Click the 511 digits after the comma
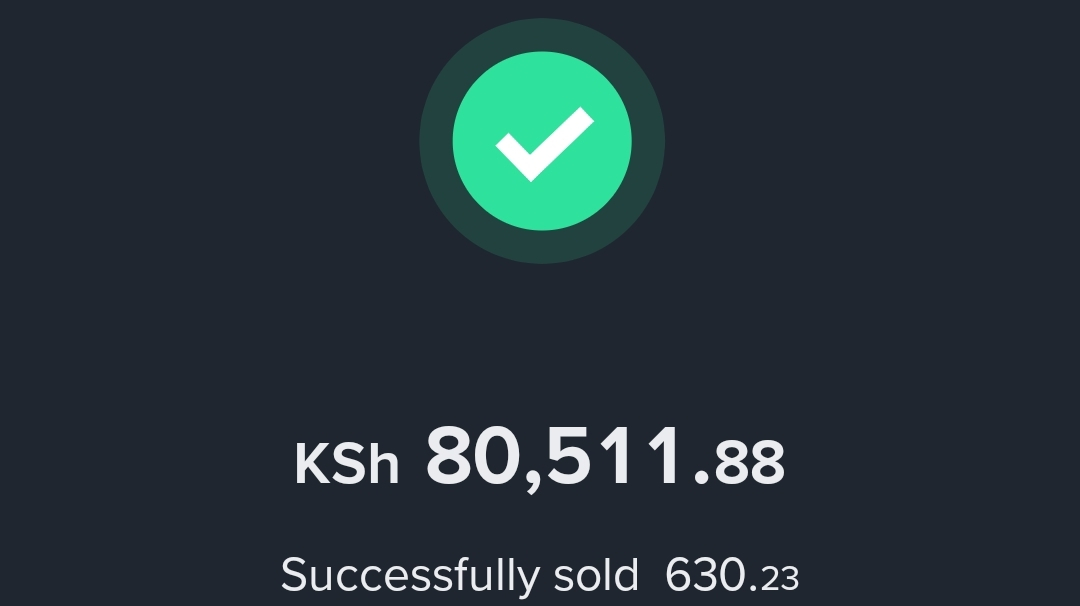 coord(613,456)
